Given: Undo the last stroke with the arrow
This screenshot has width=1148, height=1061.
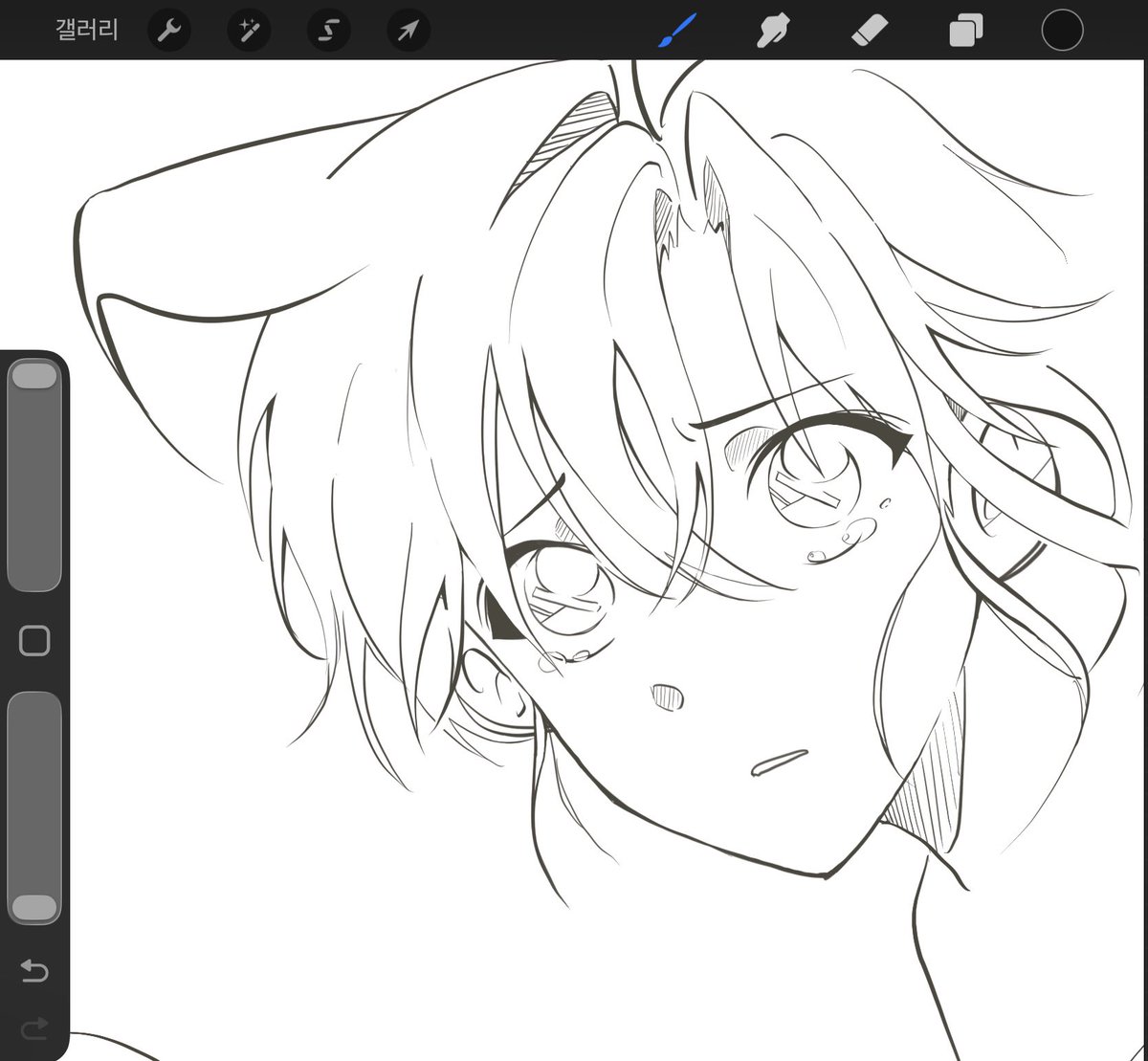Looking at the screenshot, I should click(x=34, y=972).
